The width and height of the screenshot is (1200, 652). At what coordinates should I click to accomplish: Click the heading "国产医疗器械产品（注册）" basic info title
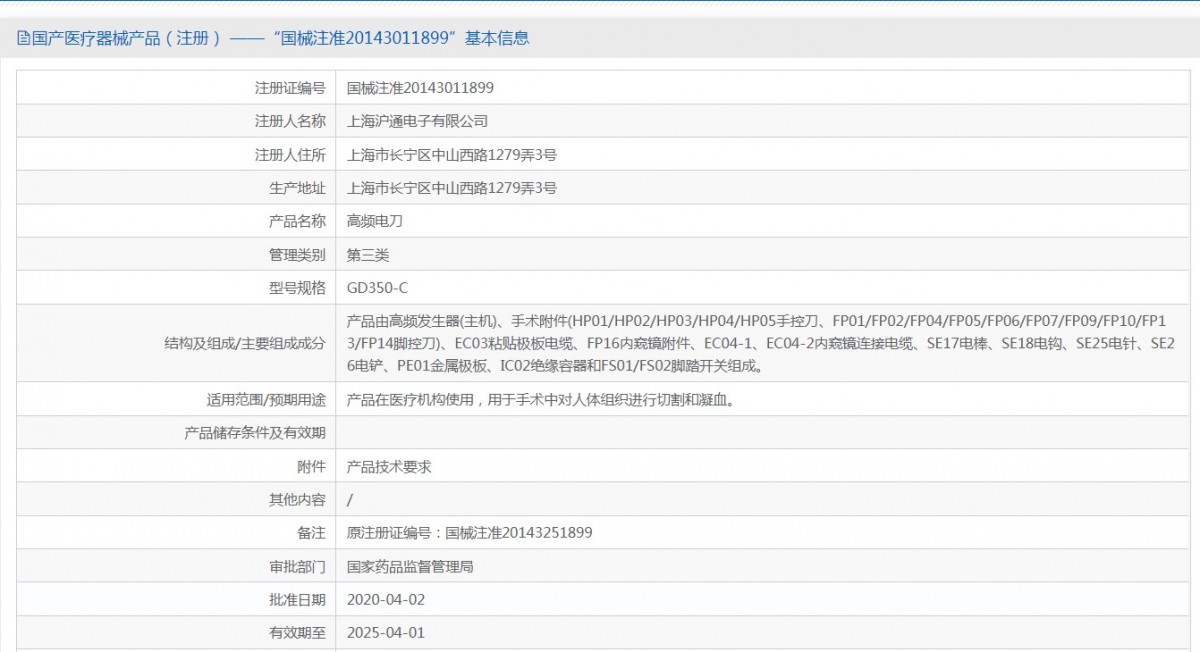coord(280,39)
